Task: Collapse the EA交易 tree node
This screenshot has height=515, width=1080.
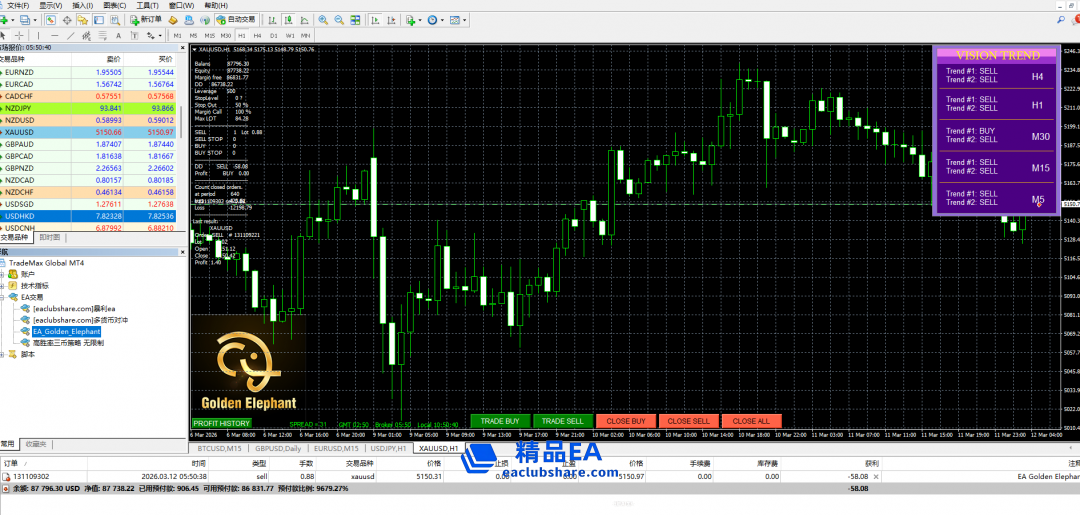Action: [x=3, y=296]
